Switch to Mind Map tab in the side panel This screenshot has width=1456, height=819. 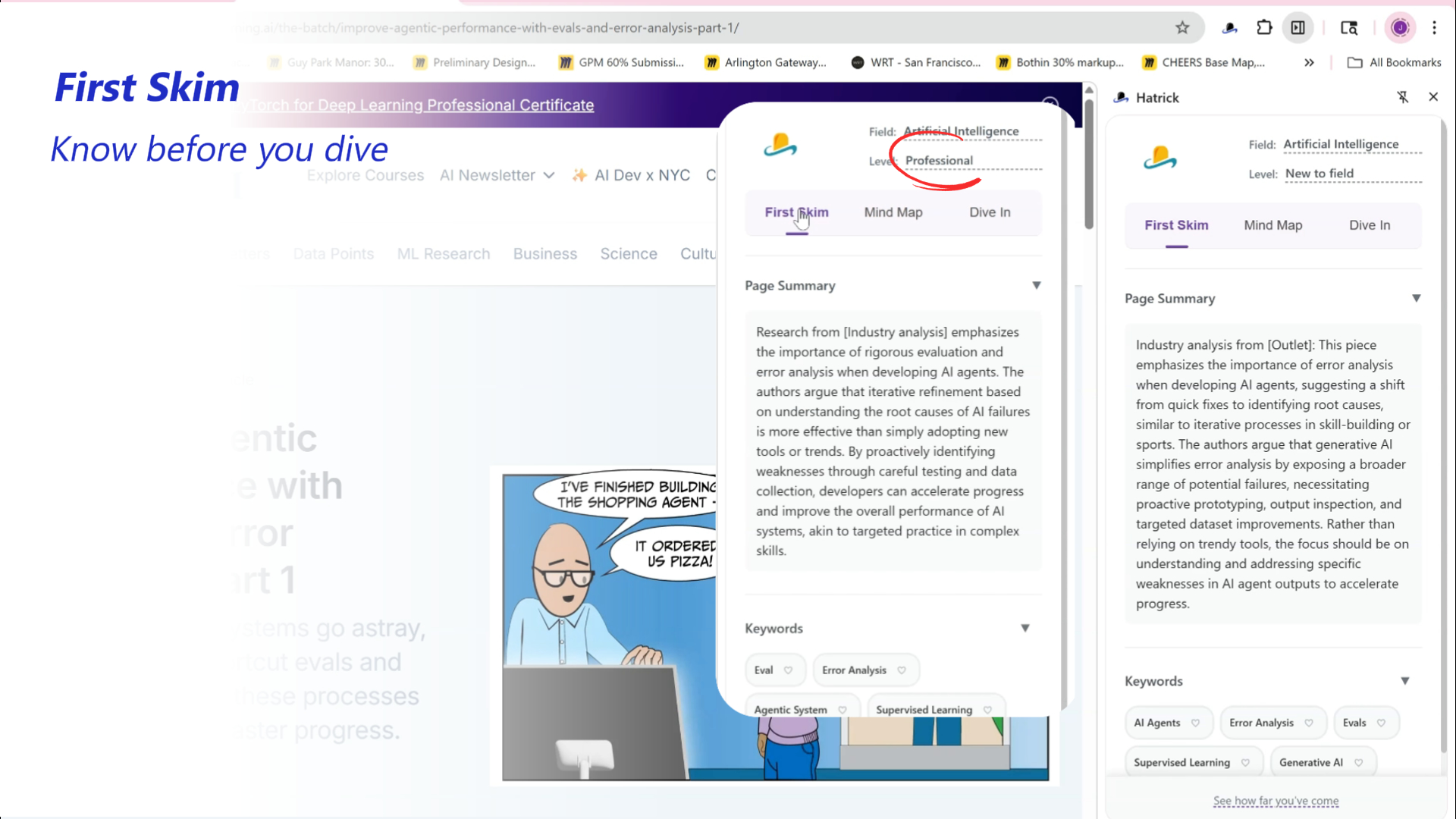click(1272, 225)
